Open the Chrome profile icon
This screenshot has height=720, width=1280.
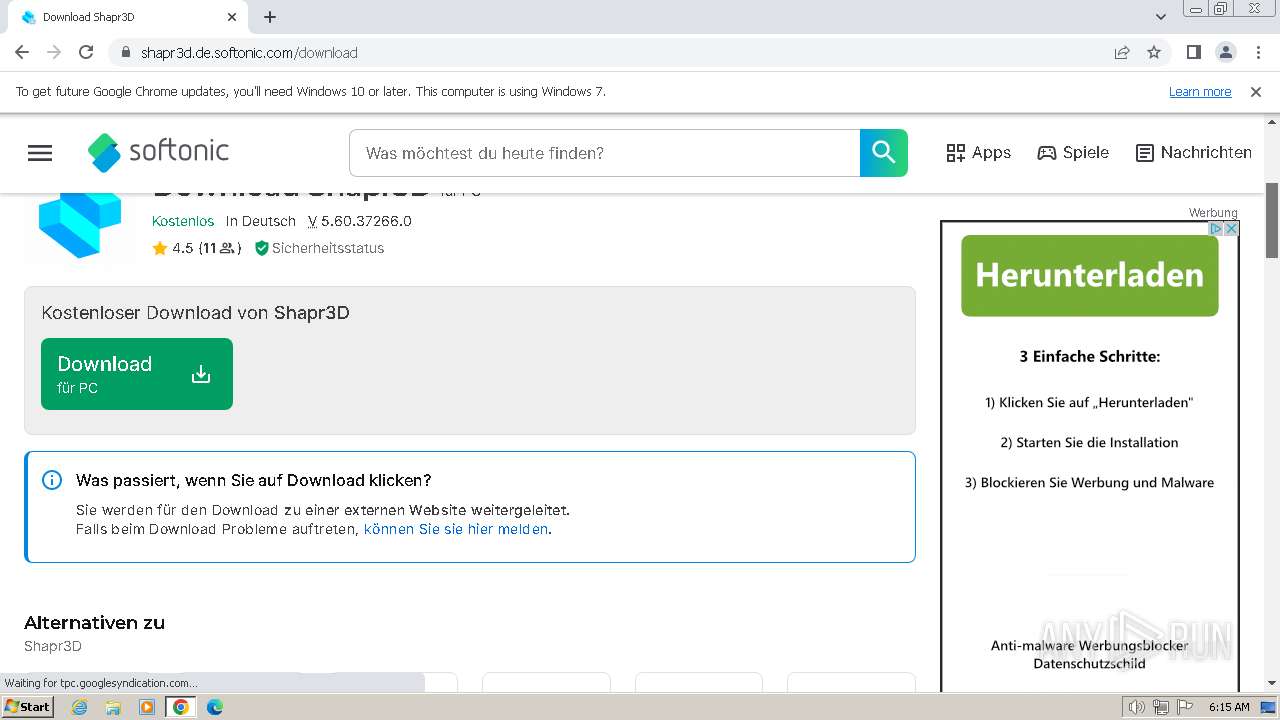[x=1225, y=52]
